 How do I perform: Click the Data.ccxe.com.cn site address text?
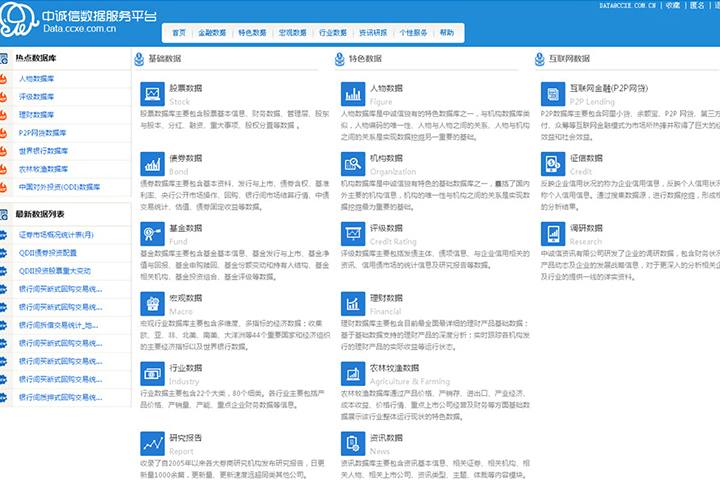point(80,28)
